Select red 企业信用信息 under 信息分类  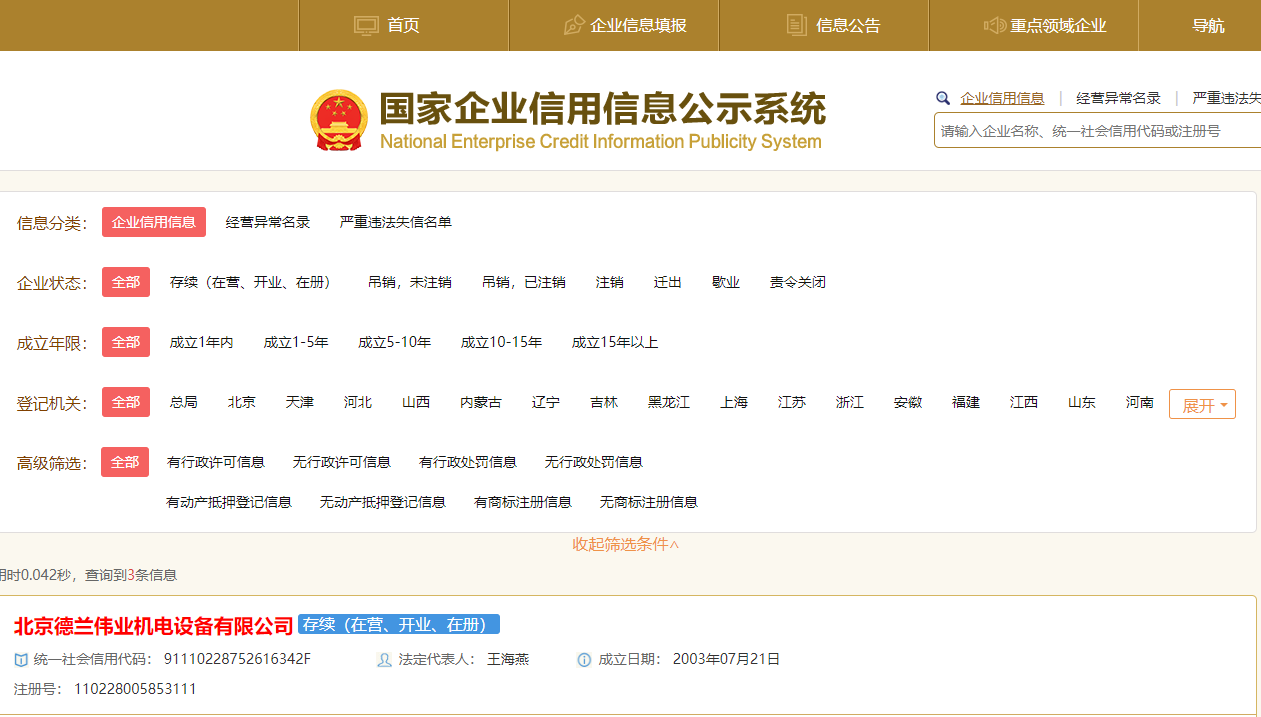pos(154,222)
